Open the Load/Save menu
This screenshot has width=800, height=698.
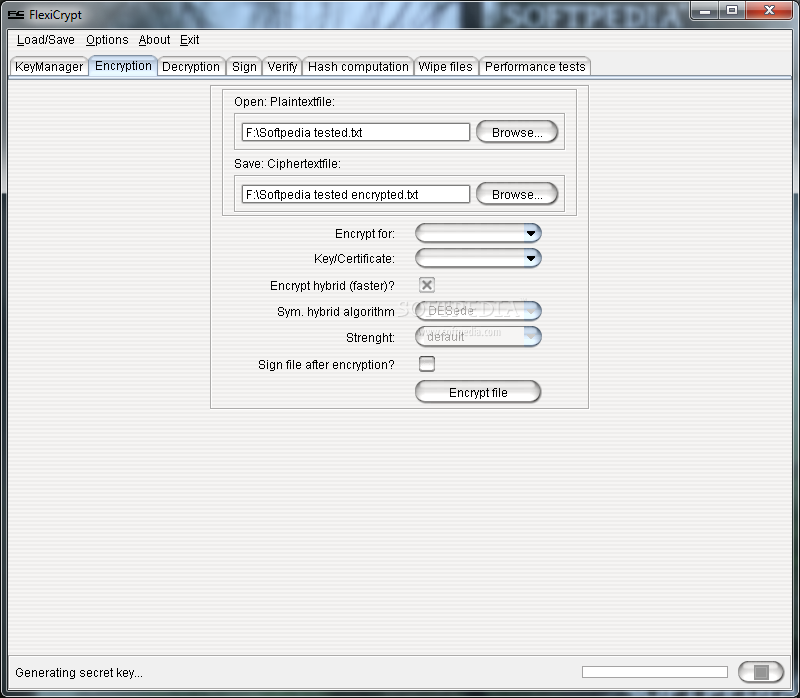click(45, 40)
